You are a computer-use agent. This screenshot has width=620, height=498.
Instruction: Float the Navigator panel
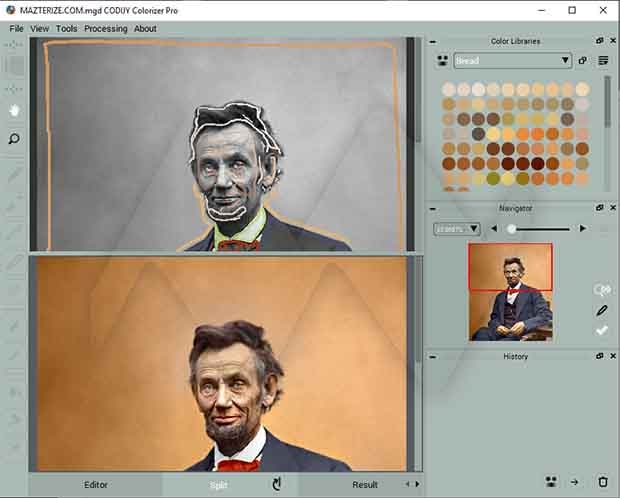[599, 208]
